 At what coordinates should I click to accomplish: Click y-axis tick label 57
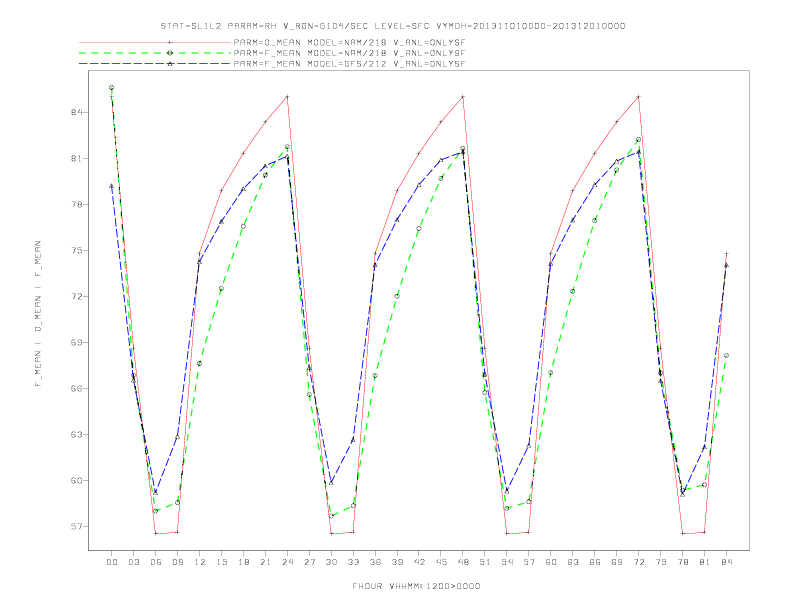pos(76,526)
